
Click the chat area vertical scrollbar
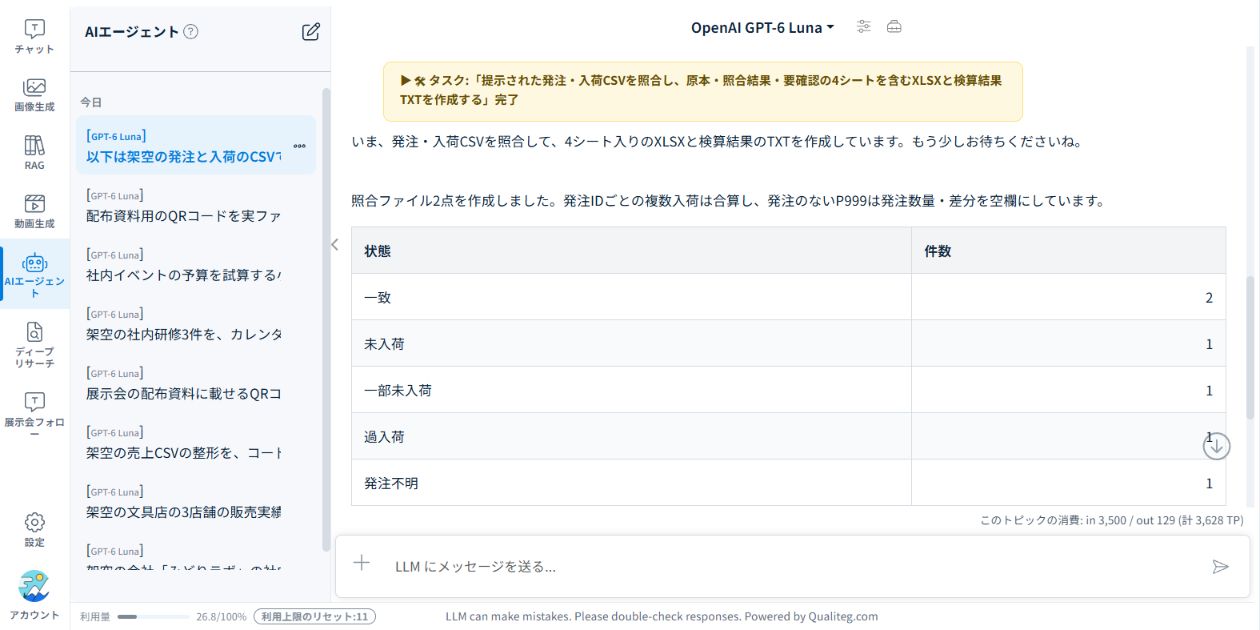click(1250, 348)
